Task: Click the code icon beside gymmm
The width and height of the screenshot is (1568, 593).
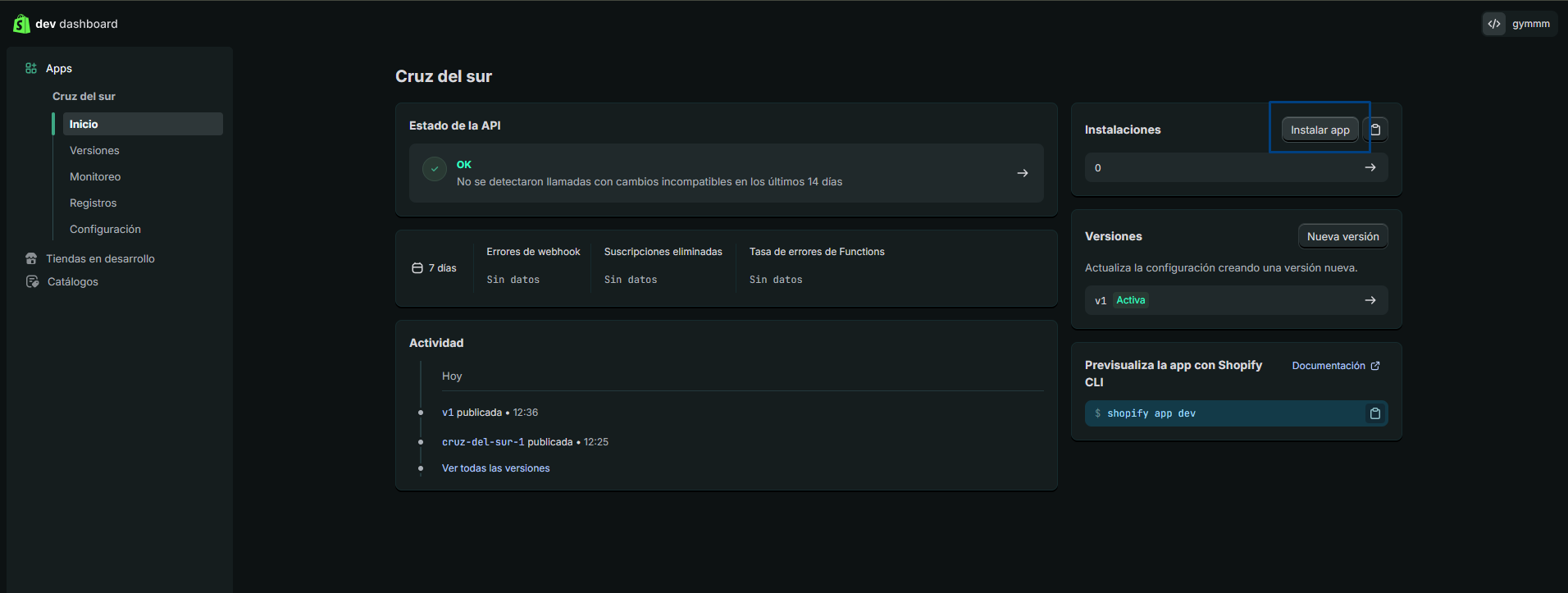Action: [x=1494, y=24]
